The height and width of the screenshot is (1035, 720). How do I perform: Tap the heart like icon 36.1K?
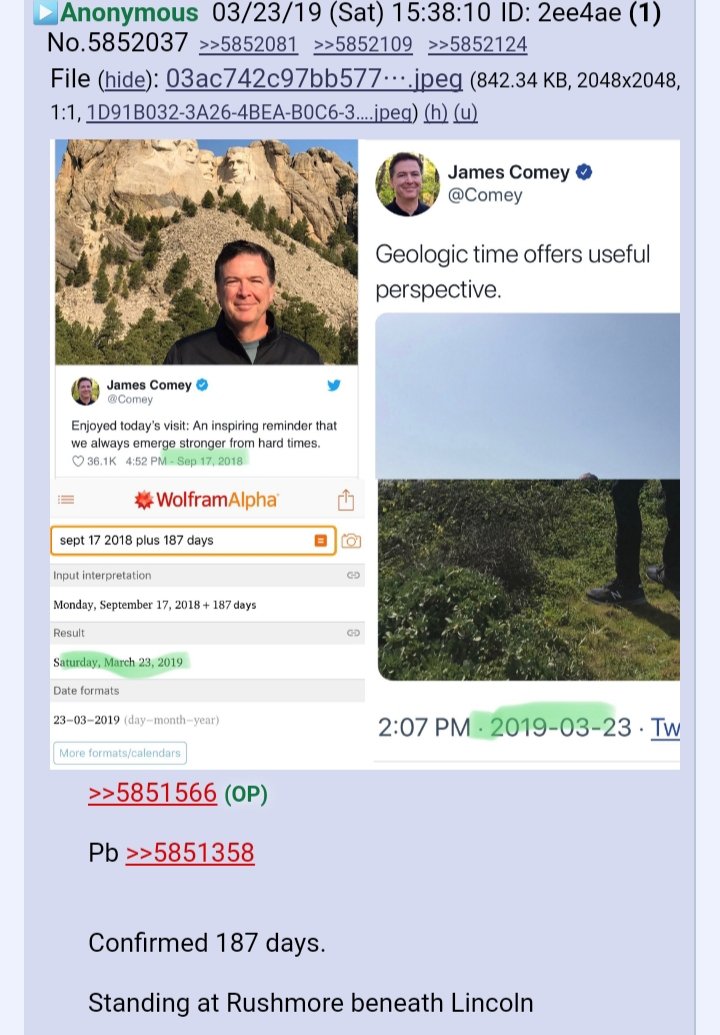pos(78,461)
